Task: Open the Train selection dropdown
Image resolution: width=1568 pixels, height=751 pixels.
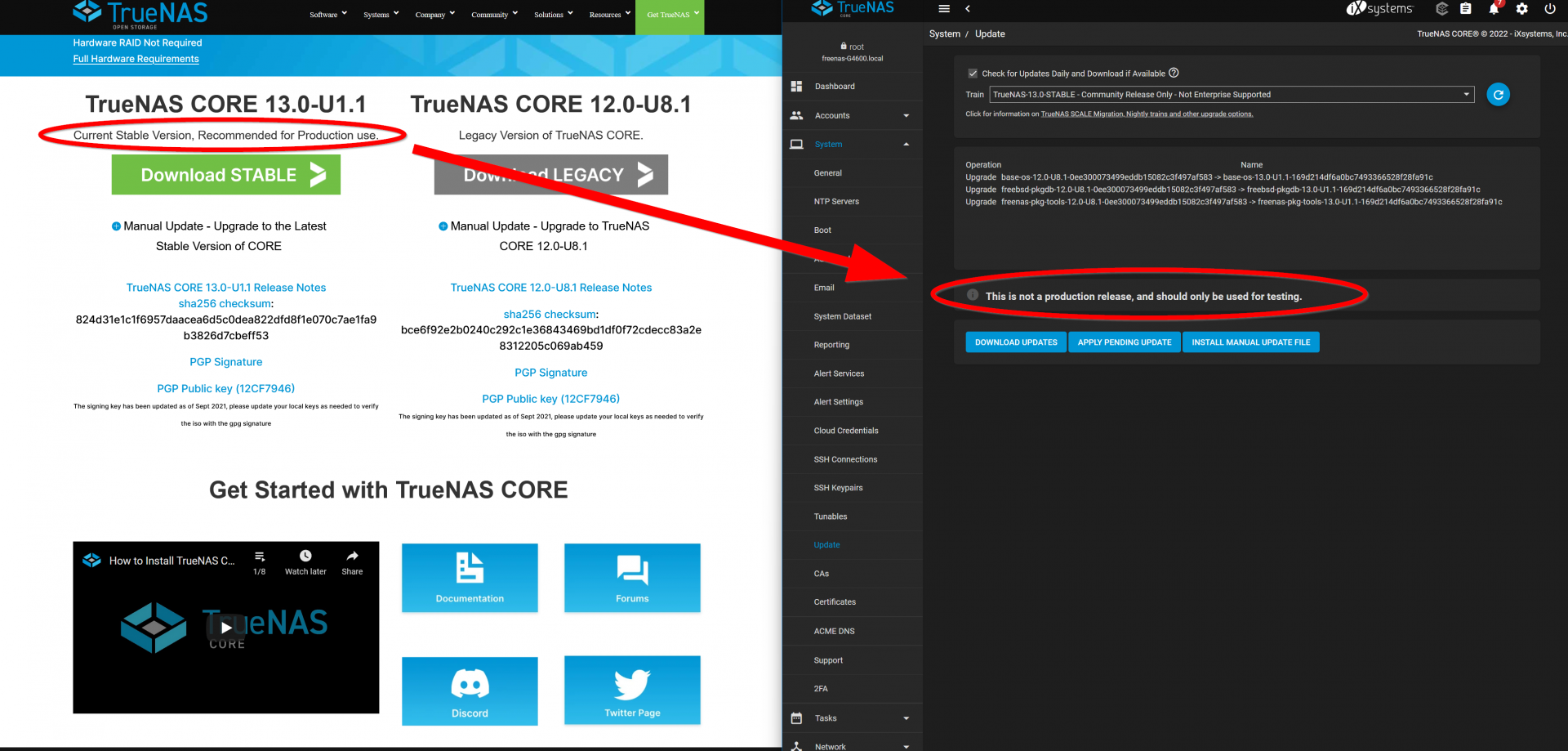Action: [1232, 95]
